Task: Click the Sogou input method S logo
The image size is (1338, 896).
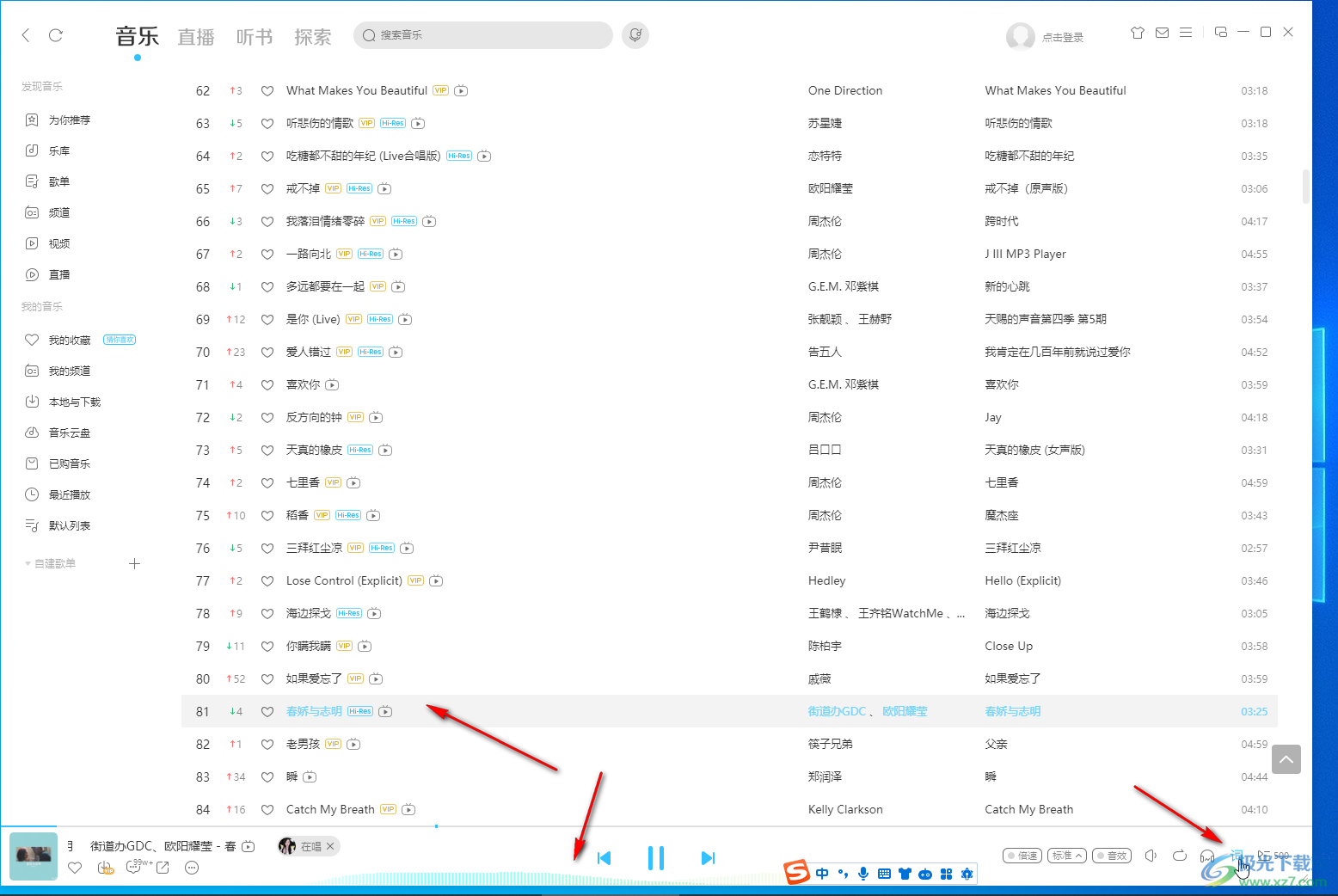Action: (x=797, y=872)
